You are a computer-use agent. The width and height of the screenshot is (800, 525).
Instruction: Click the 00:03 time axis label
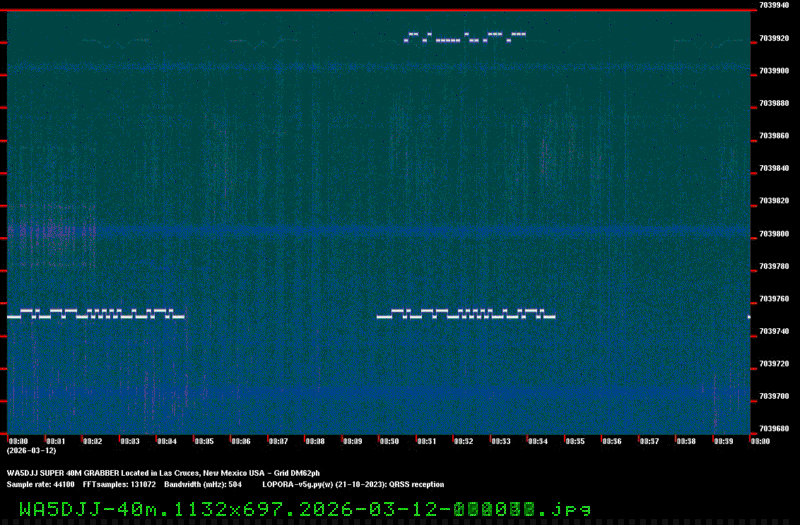tap(130, 441)
